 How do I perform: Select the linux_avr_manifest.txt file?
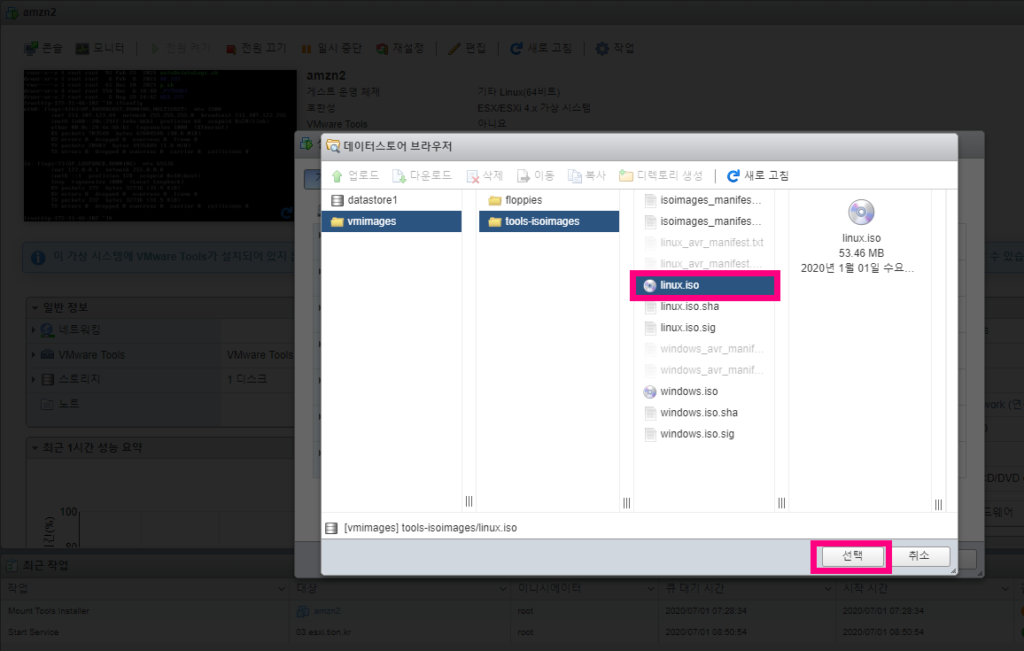click(x=705, y=242)
